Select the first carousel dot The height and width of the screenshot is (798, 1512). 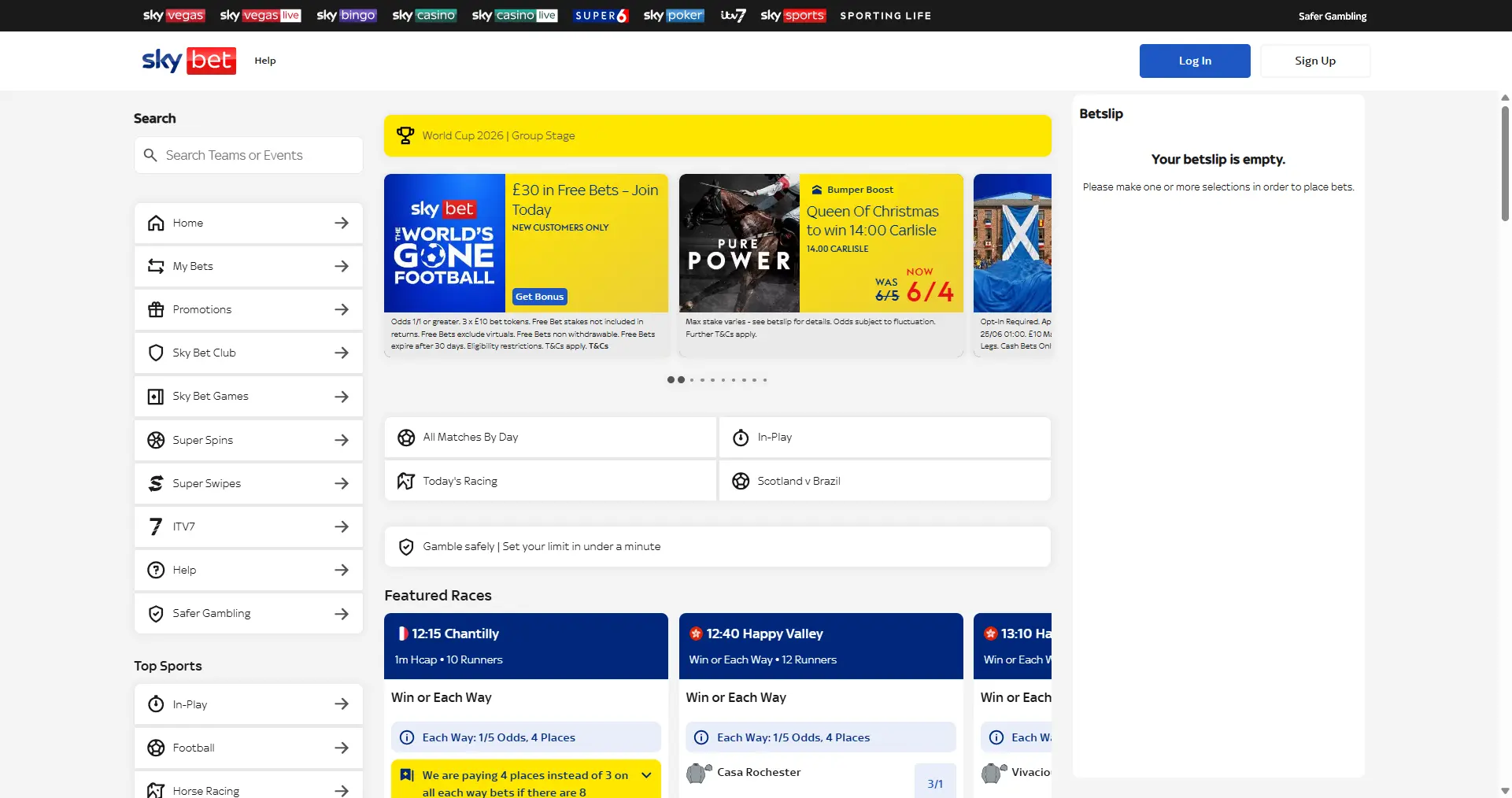[671, 380]
